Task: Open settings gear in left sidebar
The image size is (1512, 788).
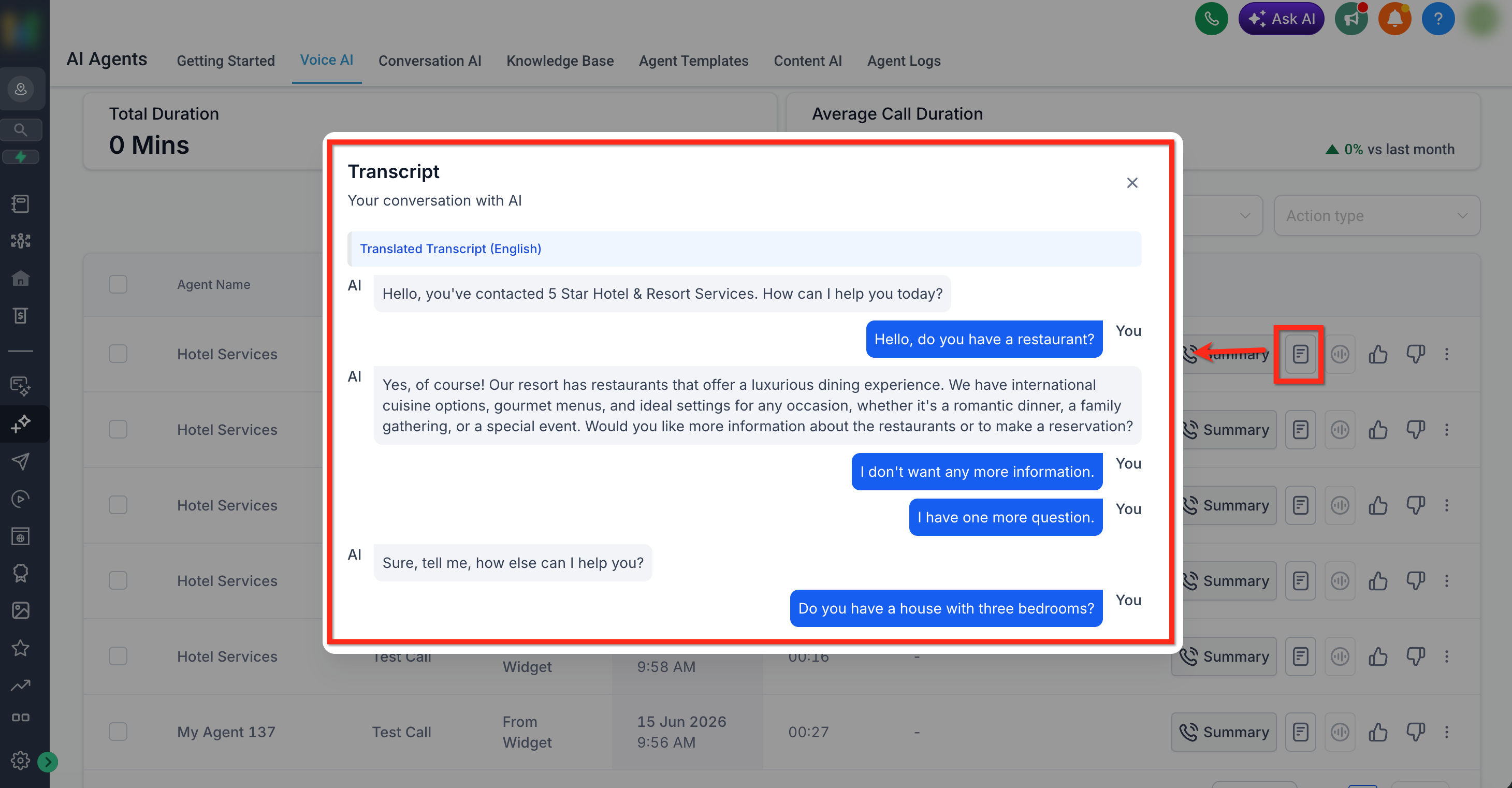Action: tap(20, 760)
